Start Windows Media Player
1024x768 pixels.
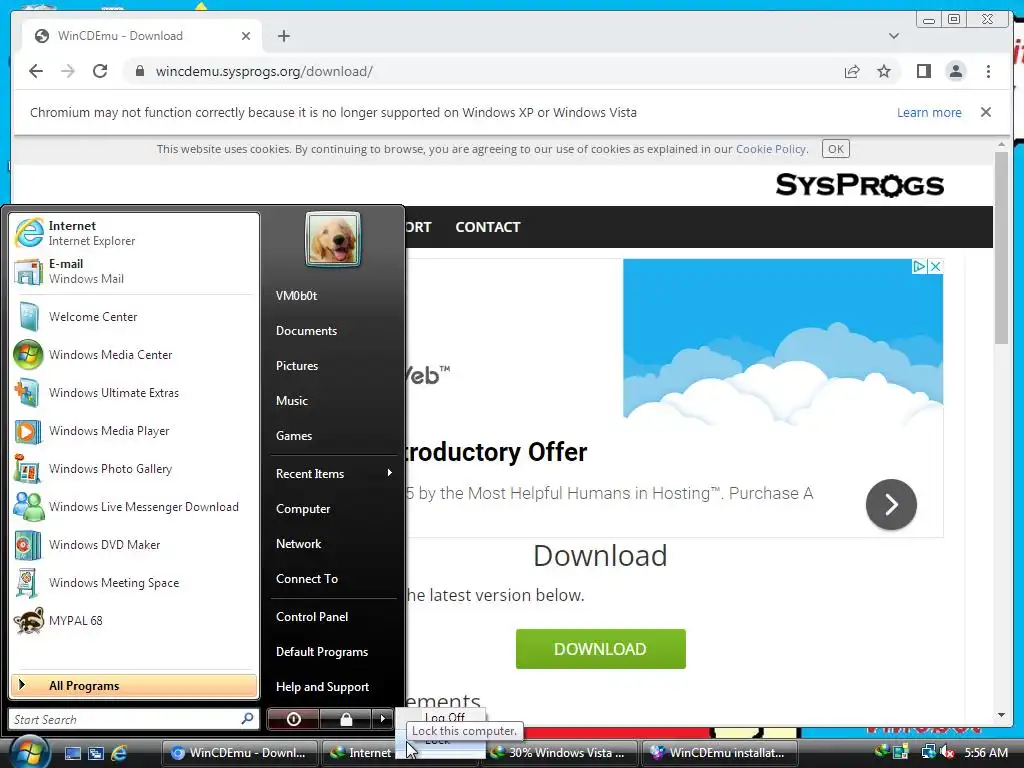pyautogui.click(x=134, y=430)
